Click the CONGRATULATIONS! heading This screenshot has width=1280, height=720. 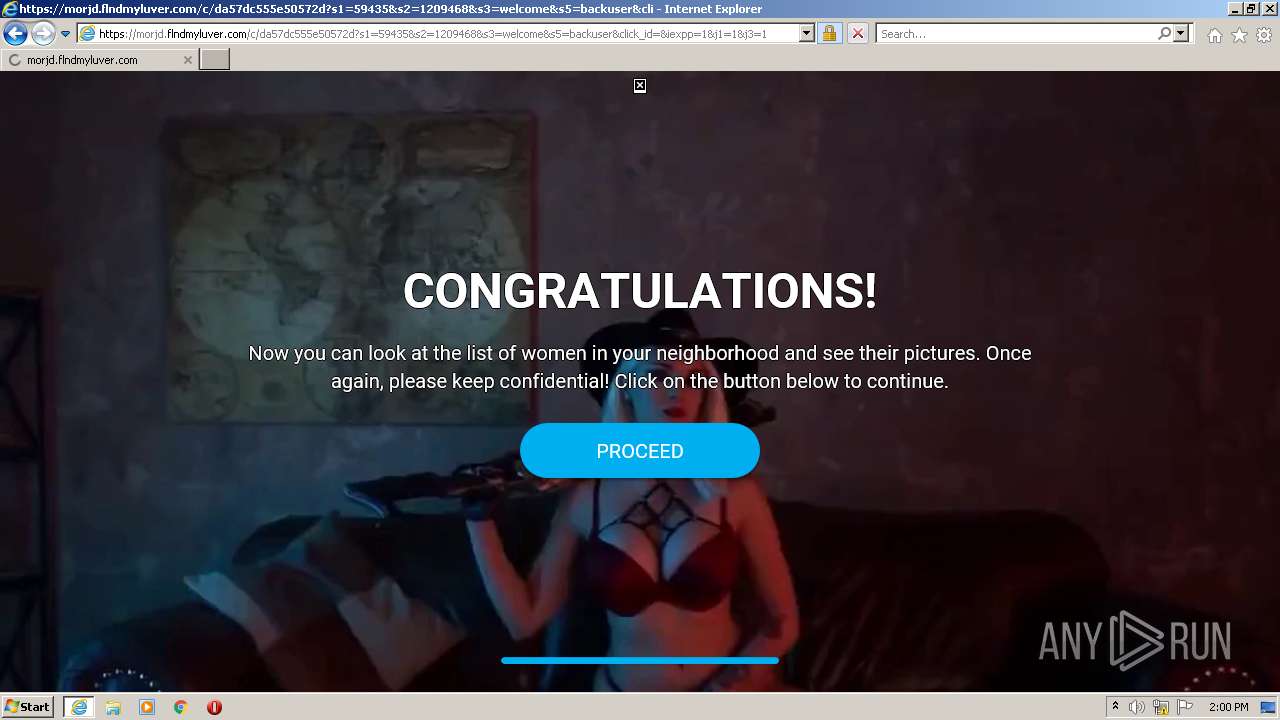(x=640, y=291)
